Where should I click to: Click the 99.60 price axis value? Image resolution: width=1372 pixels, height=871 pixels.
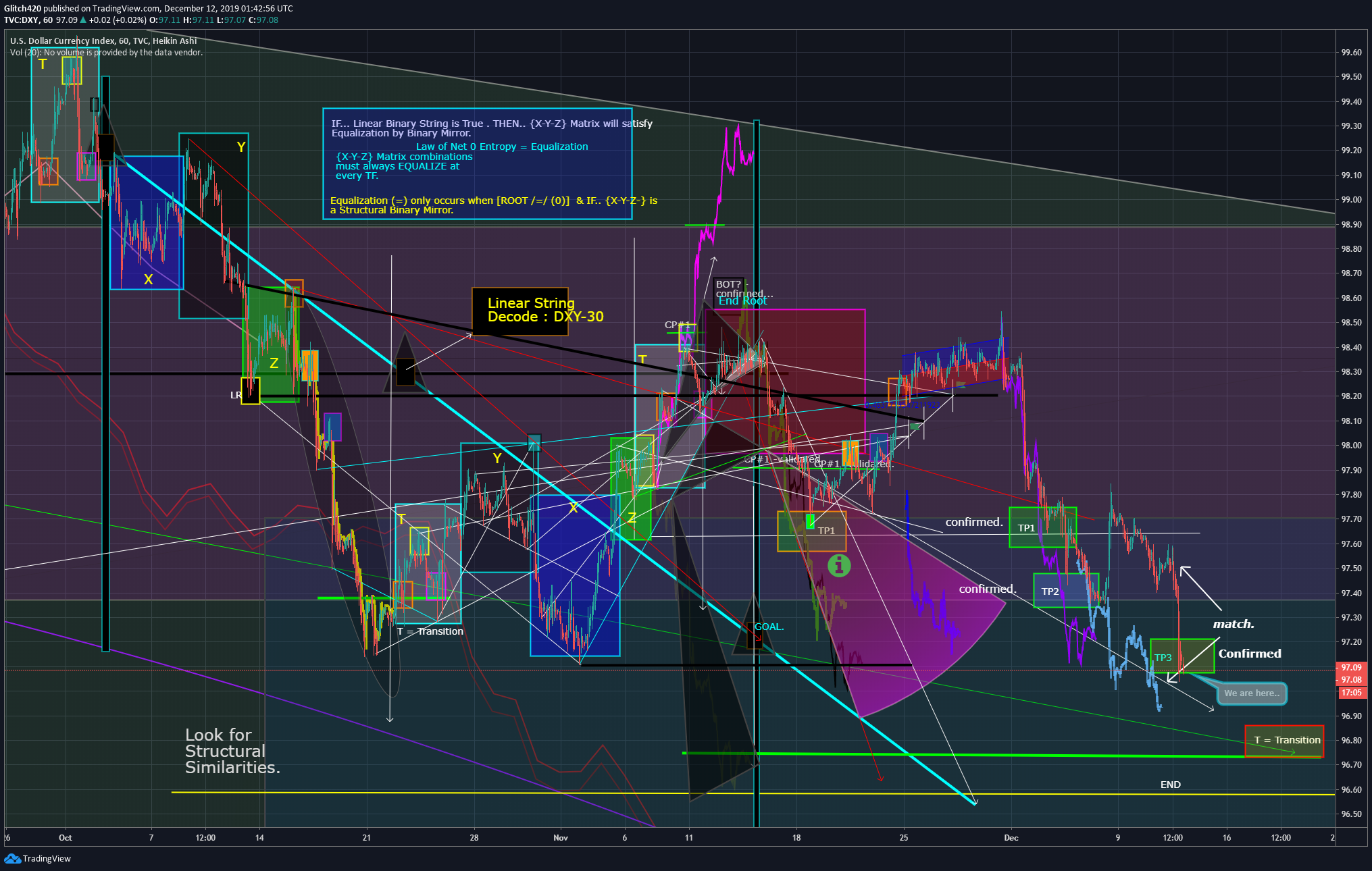point(1351,53)
